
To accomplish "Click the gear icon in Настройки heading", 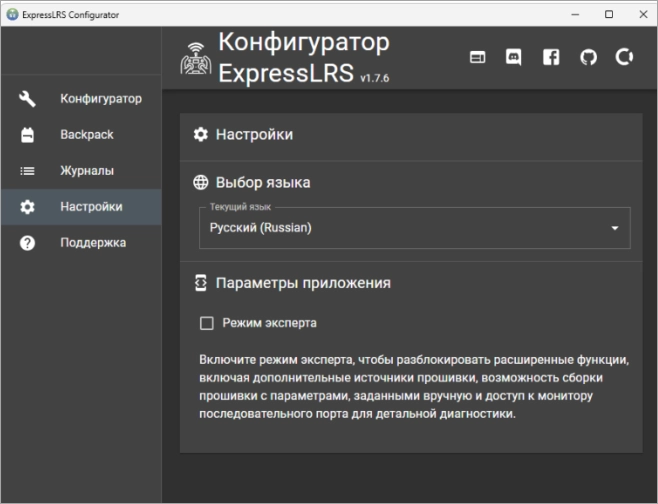I will 201,134.
